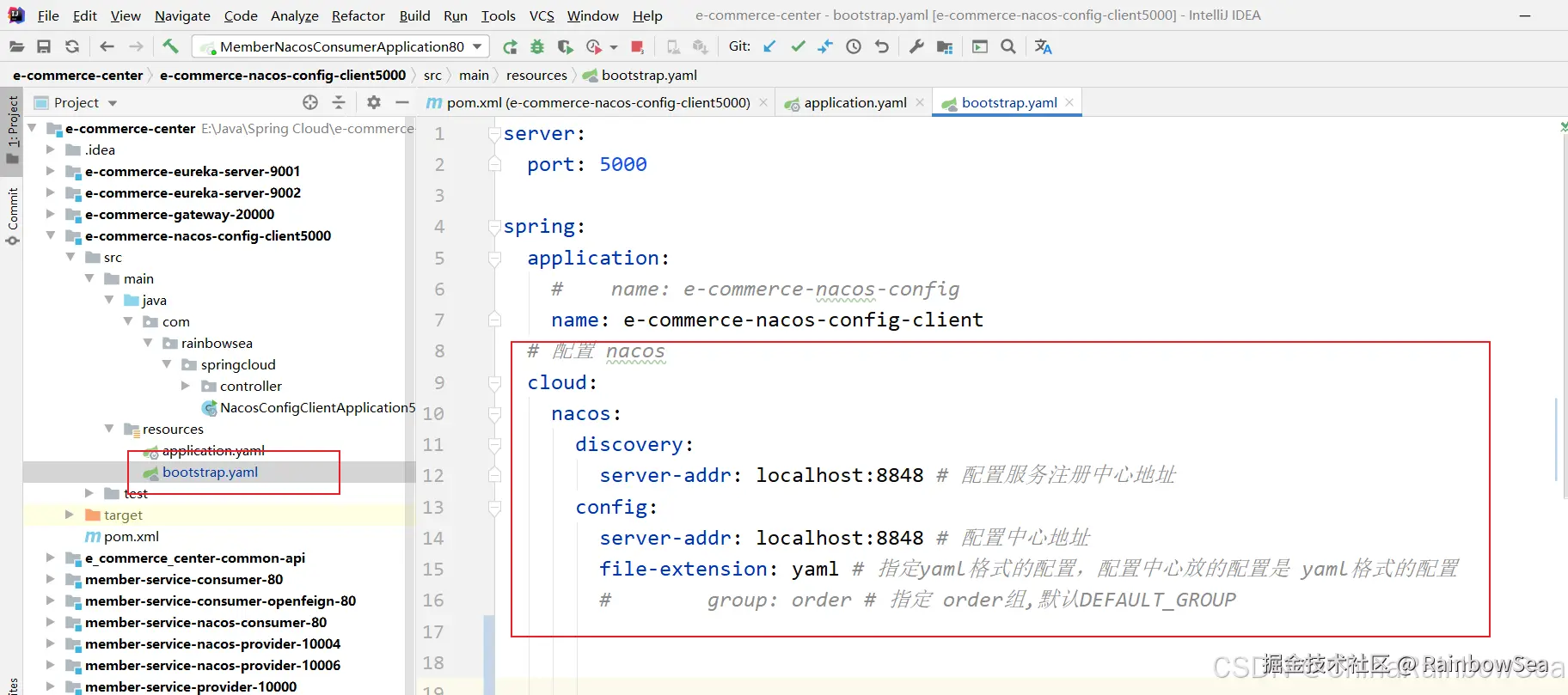Open the Refactor menu
Image resolution: width=1568 pixels, height=695 pixels.
358,15
